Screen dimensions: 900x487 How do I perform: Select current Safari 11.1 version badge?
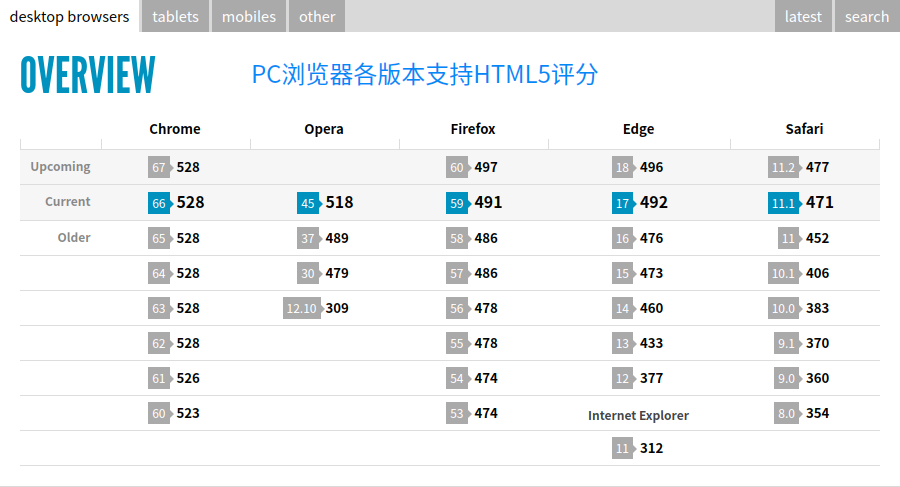[783, 203]
